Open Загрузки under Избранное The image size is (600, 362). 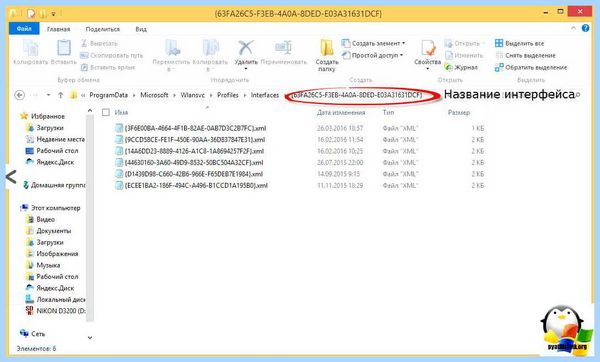[45, 128]
